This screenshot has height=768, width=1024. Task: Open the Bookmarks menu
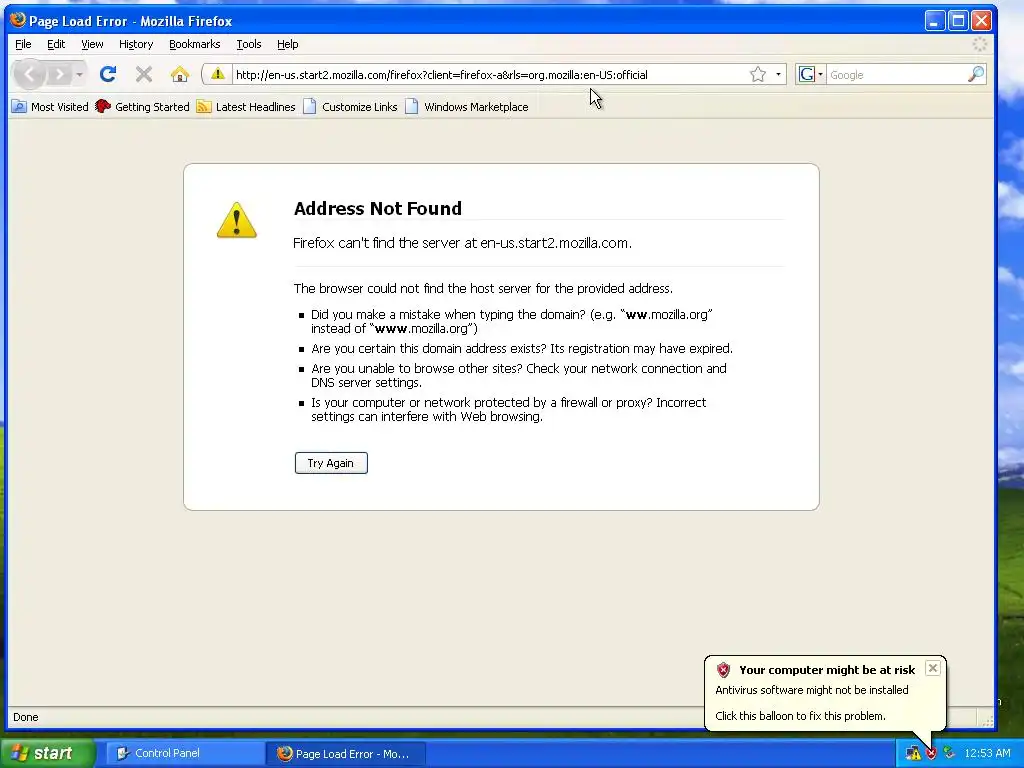[195, 44]
